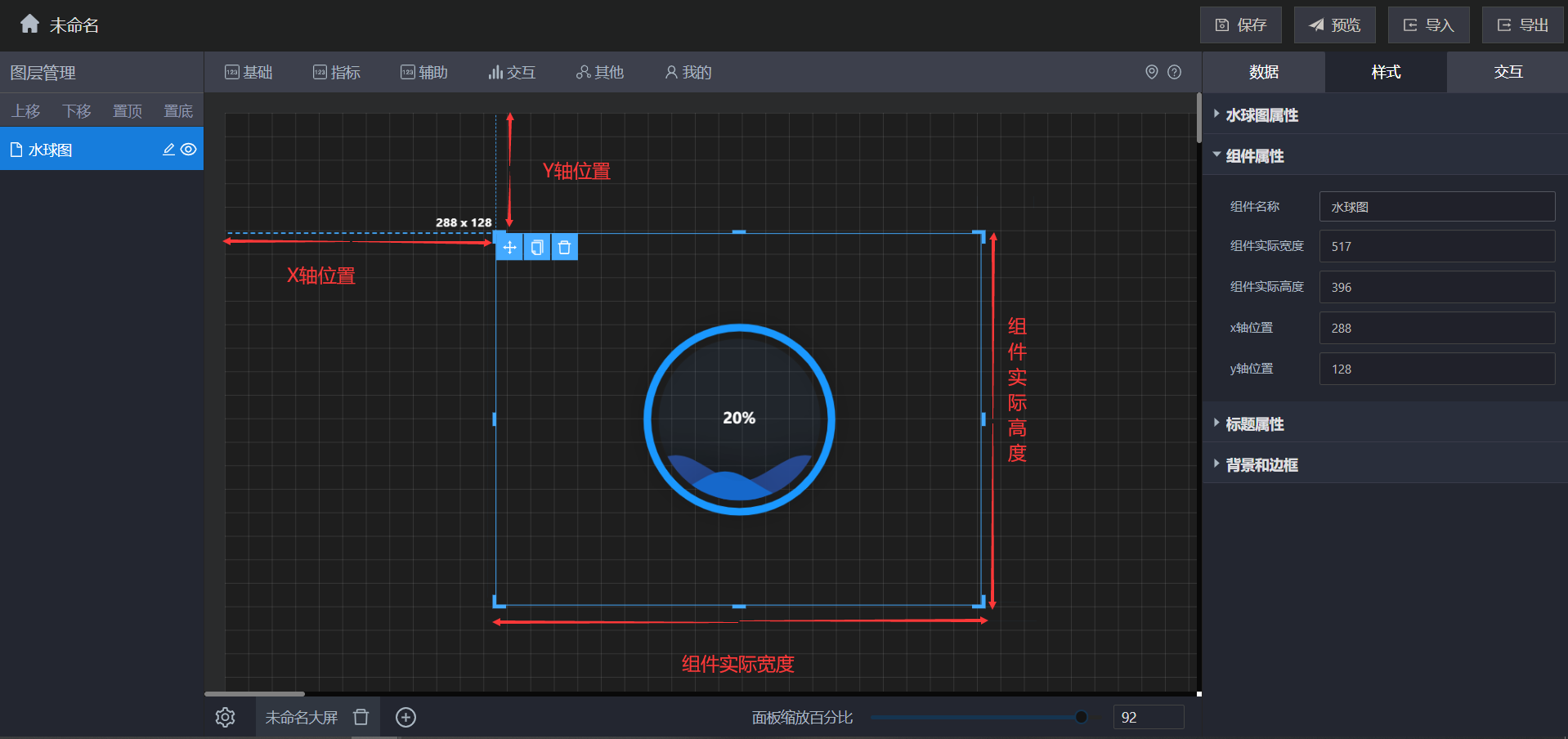This screenshot has width=1568, height=739.
Task: Click the 预览 button
Action: point(1334,25)
